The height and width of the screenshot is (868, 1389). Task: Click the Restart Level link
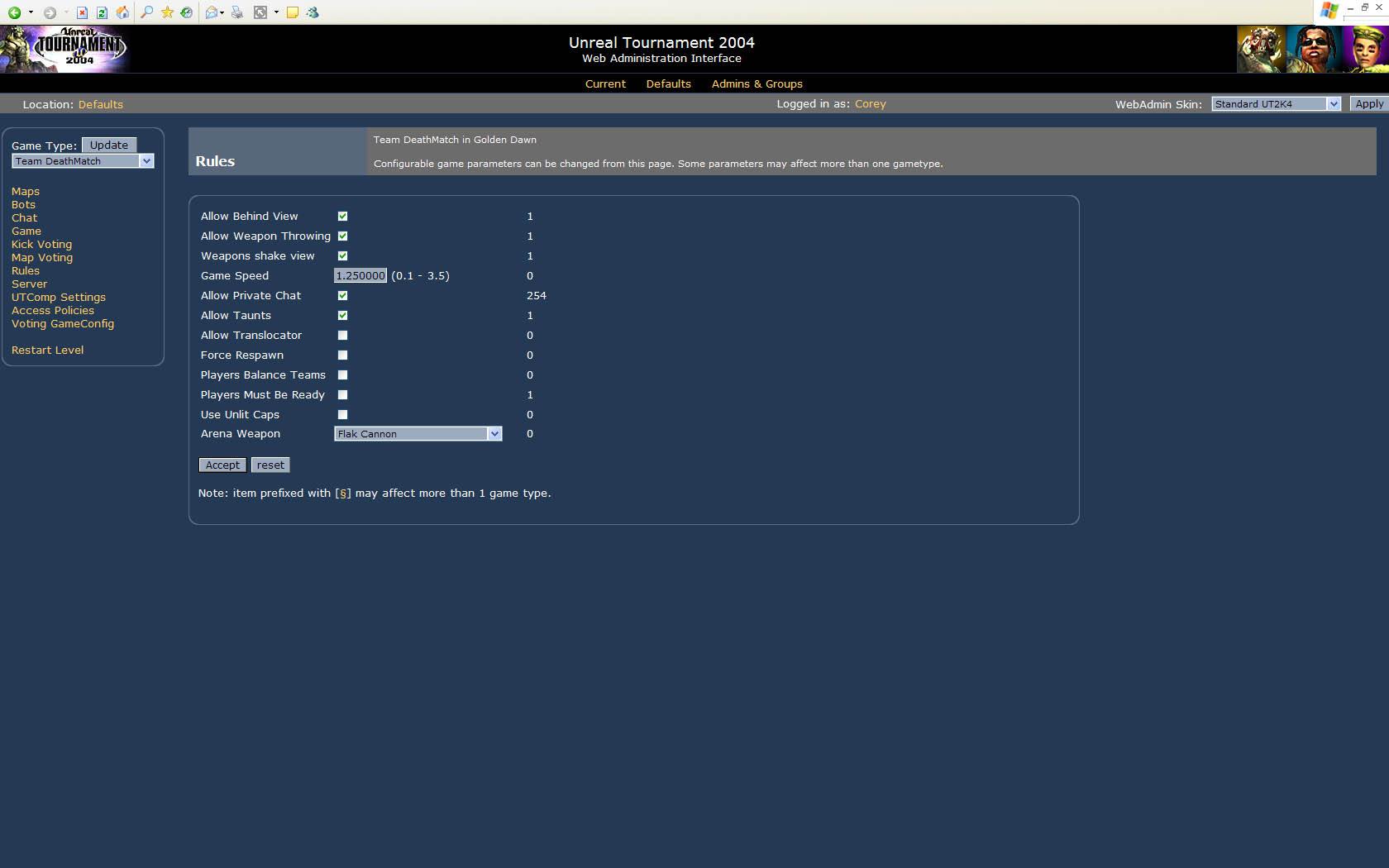click(x=47, y=351)
